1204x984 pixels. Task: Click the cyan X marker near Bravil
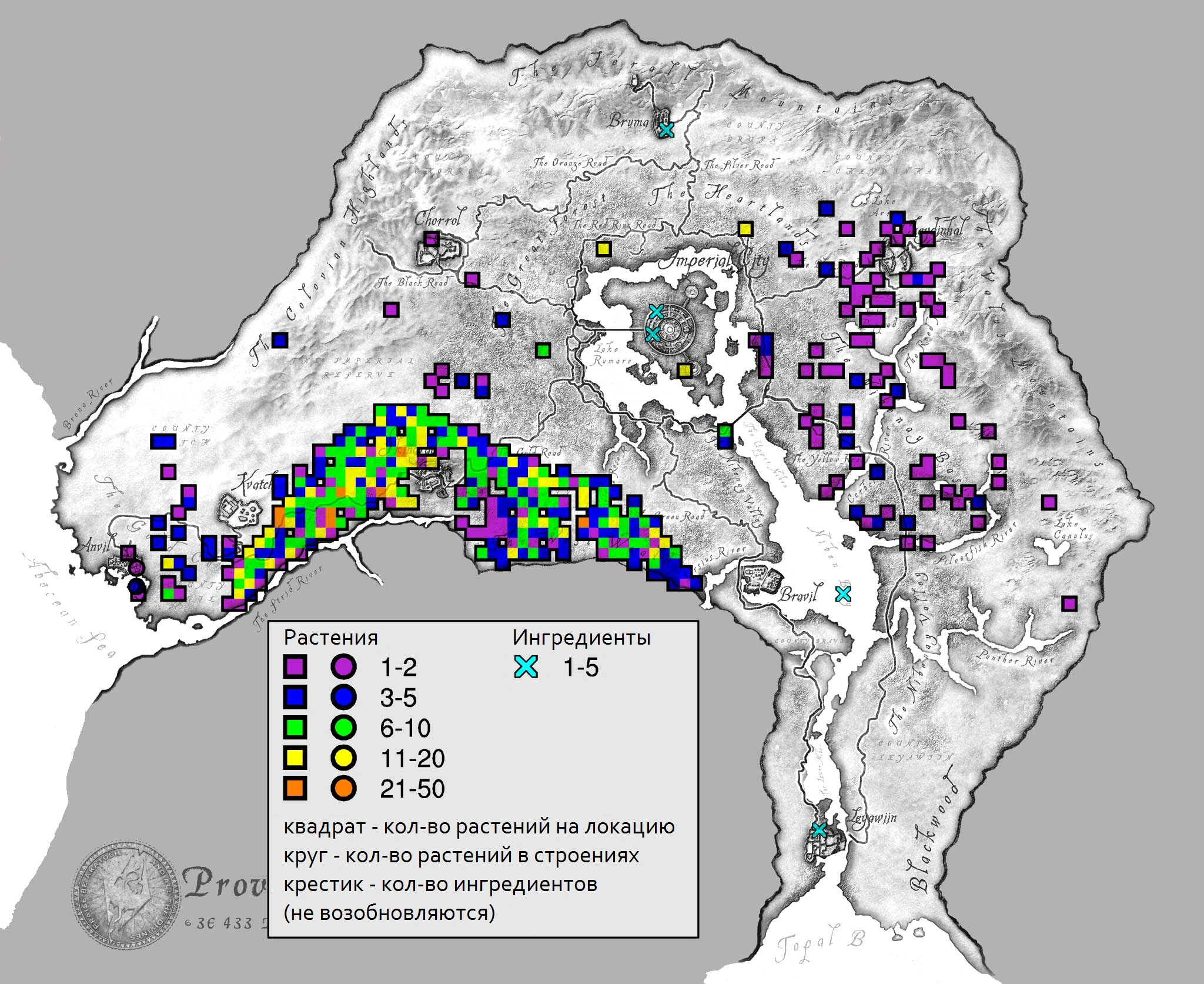pos(843,594)
